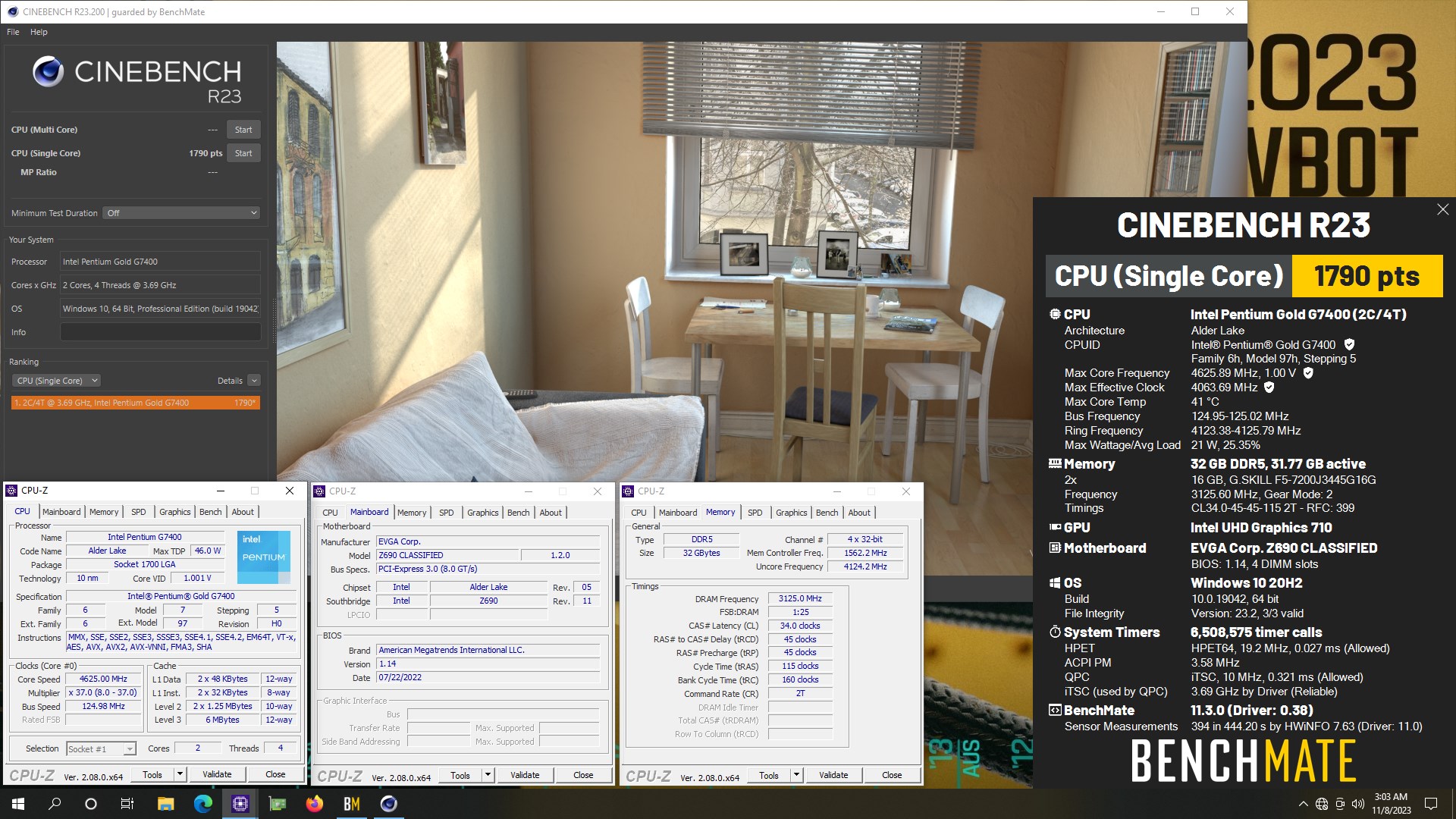Open Cortana circle icon in taskbar
This screenshot has height=819, width=1456.
(91, 804)
